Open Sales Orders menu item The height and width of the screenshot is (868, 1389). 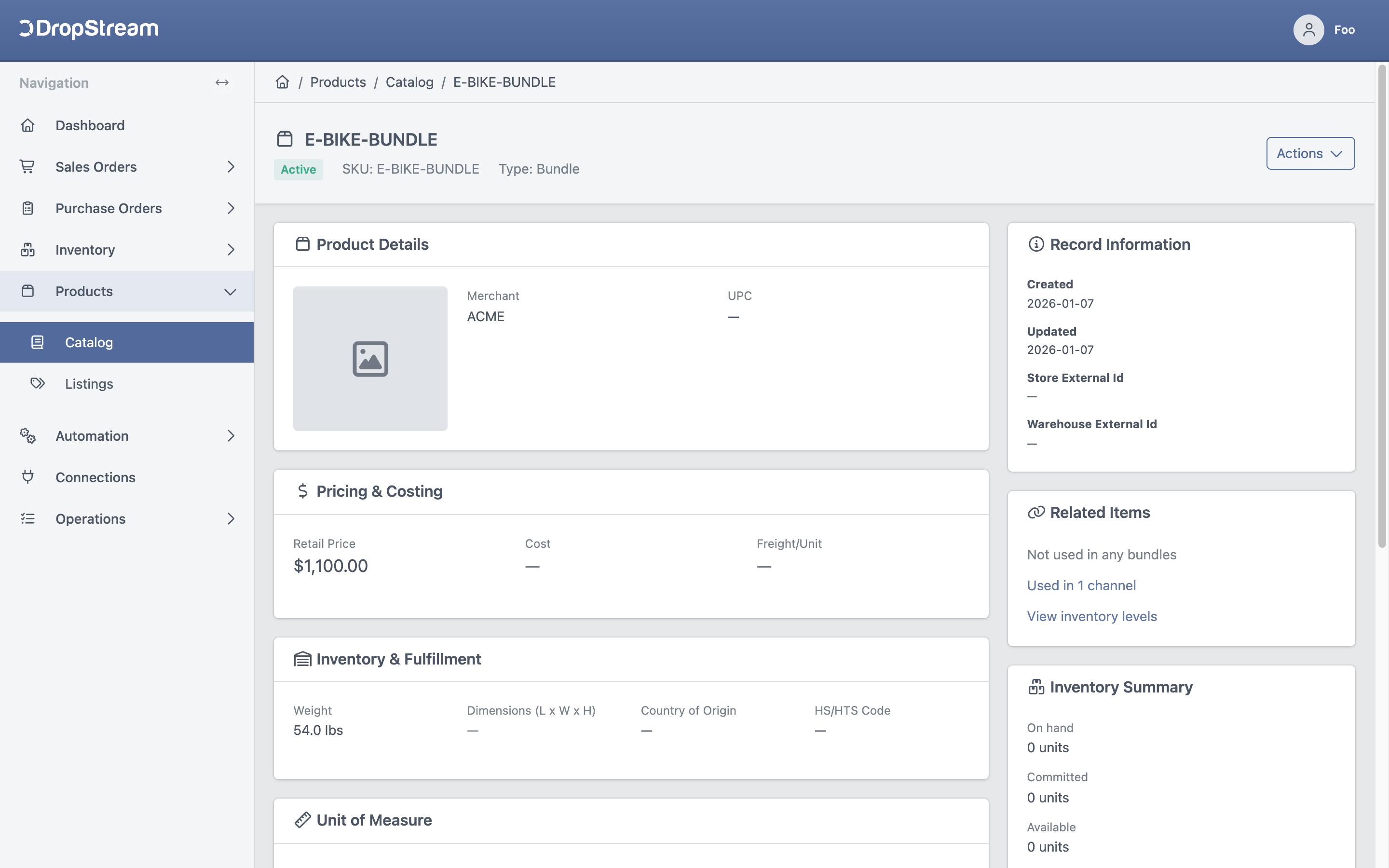[x=127, y=166]
